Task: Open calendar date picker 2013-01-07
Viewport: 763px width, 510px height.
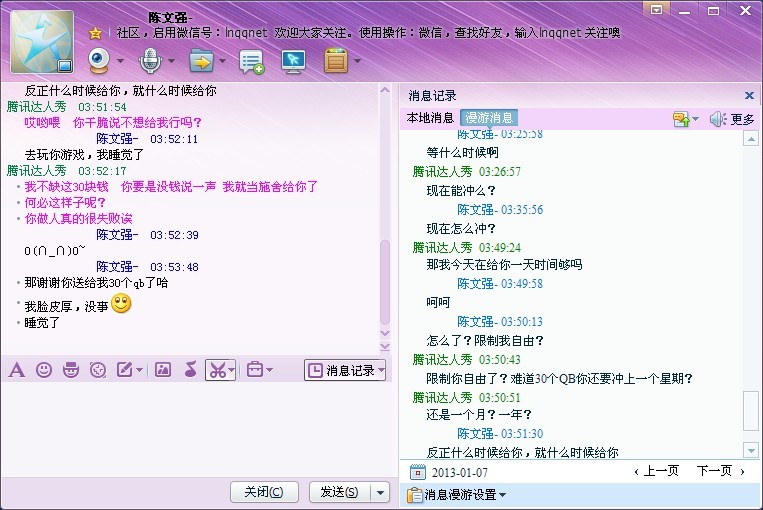Action: pos(418,472)
